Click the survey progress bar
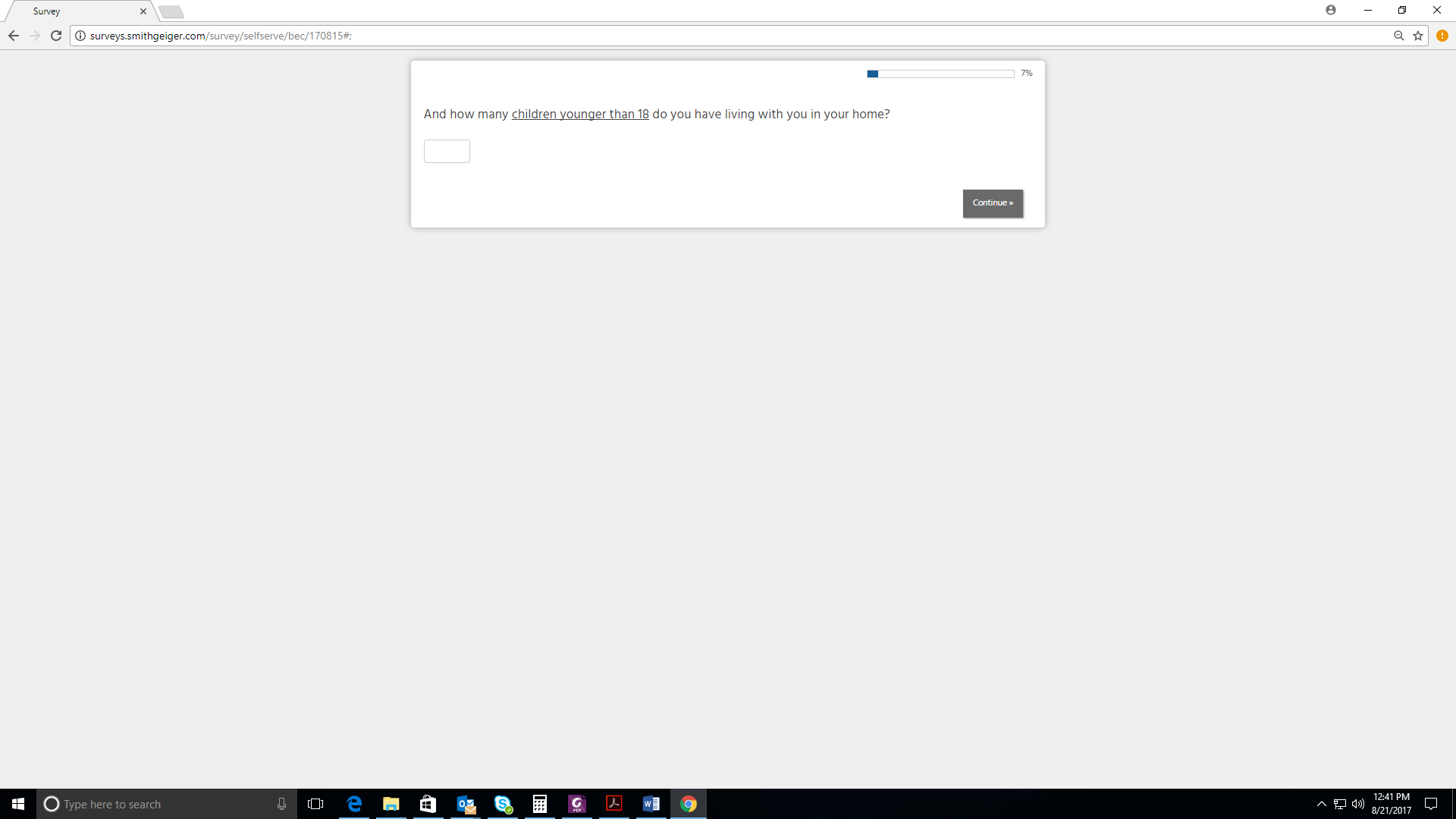 click(x=940, y=74)
